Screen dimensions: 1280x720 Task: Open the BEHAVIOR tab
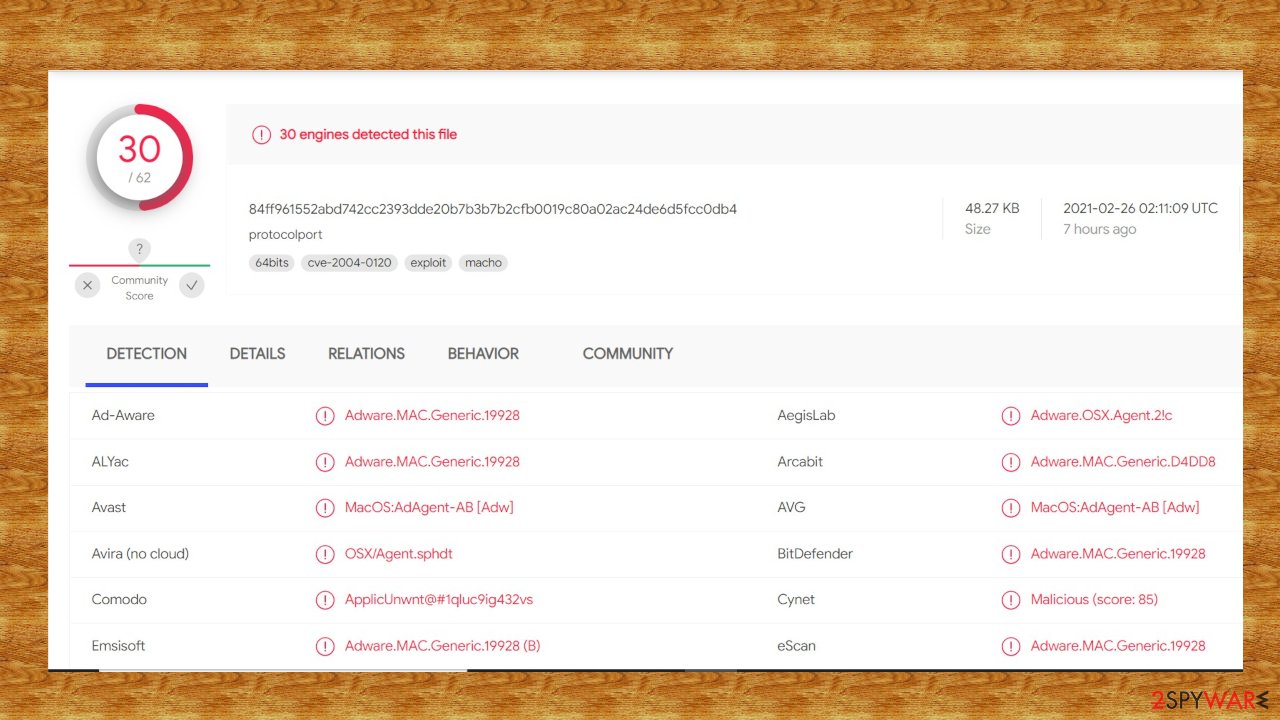click(483, 354)
